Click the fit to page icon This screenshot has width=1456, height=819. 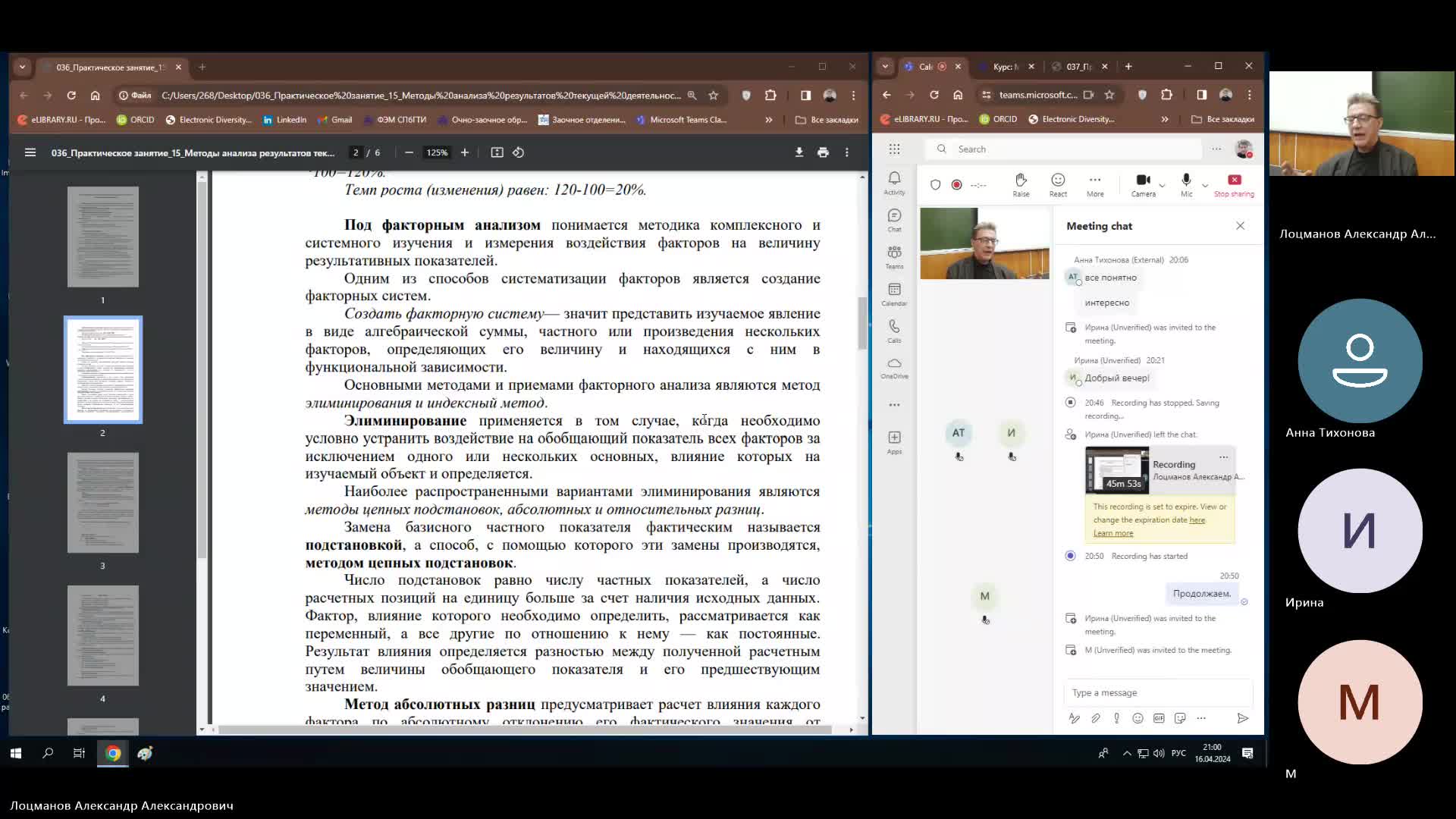497,152
